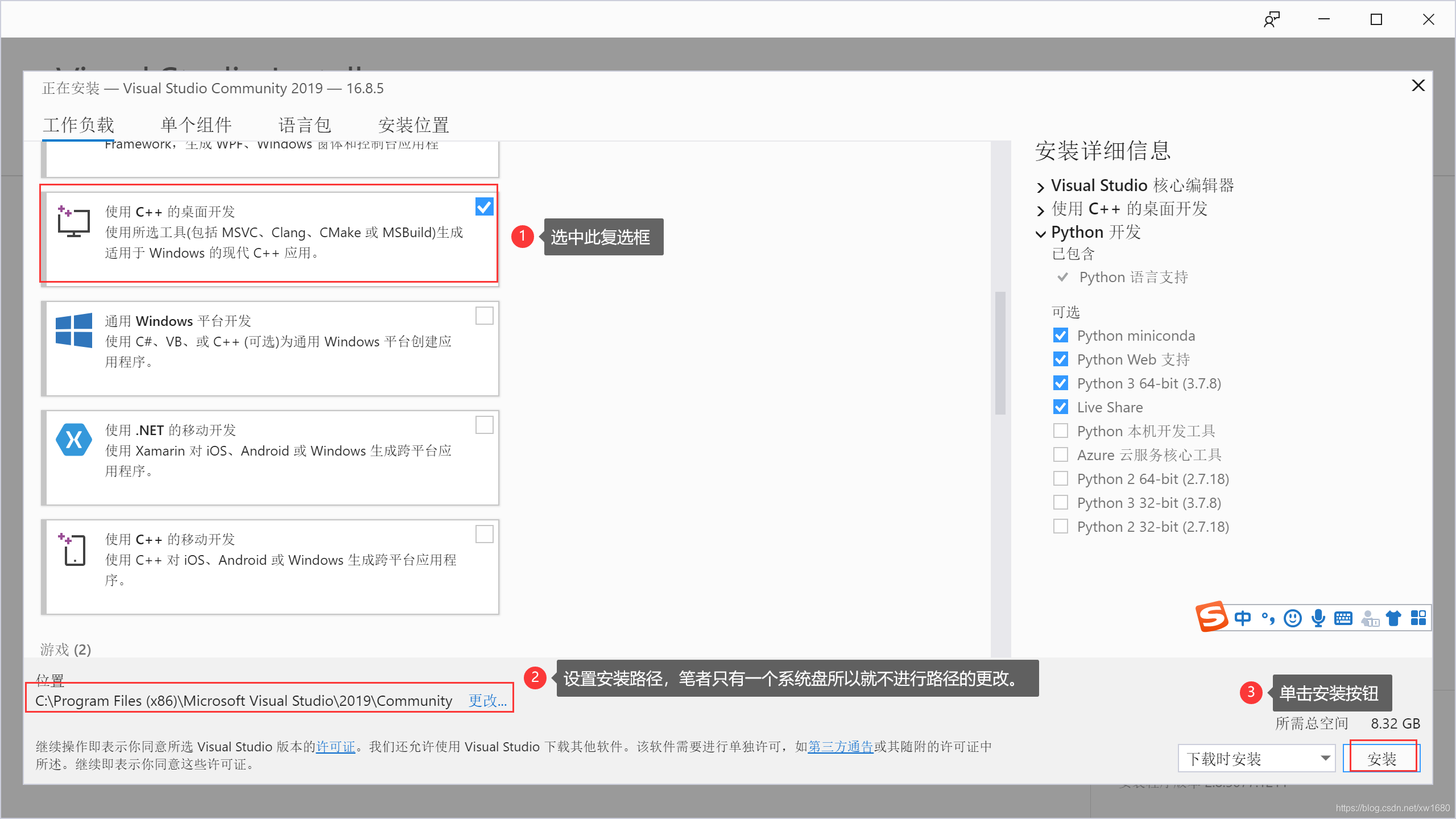Click the 游戏 (2) section heading
Screen dimensions: 1456x819
66,650
